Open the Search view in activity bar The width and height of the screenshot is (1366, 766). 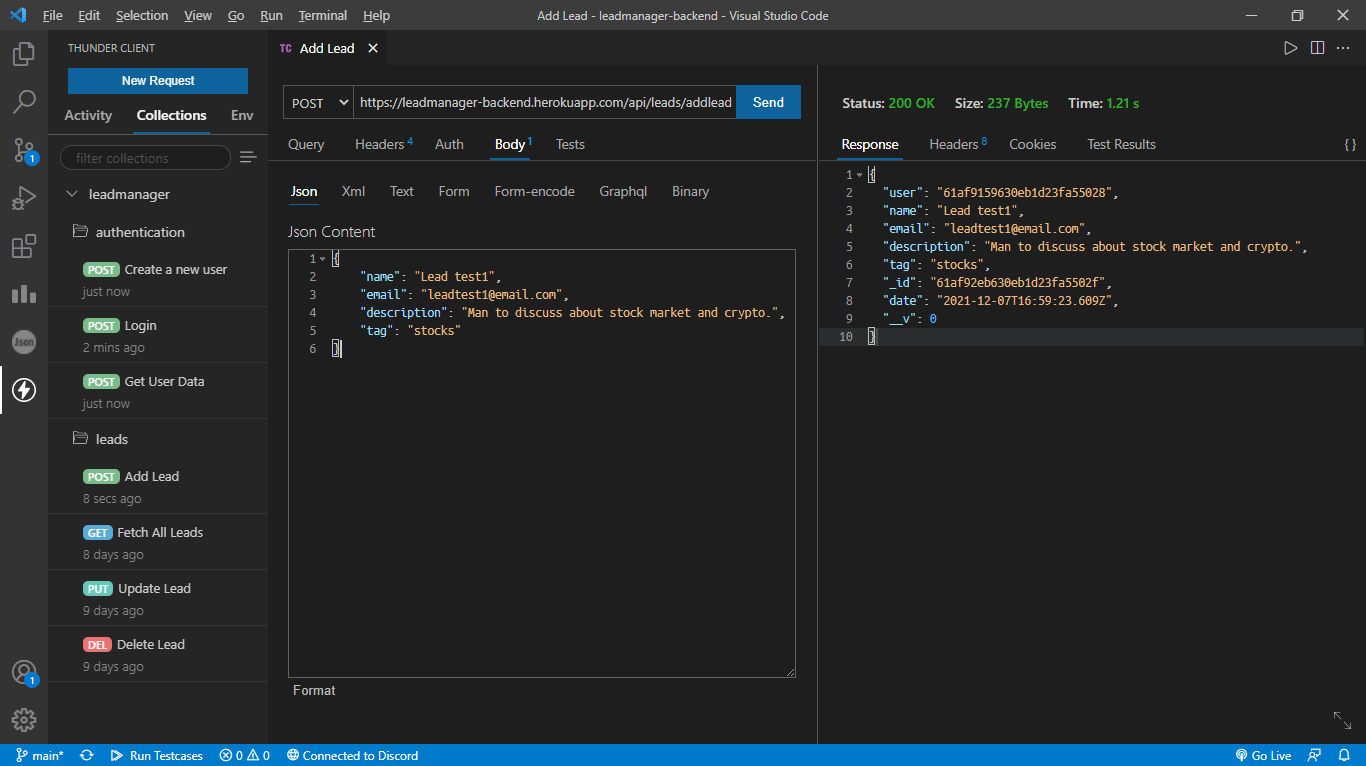tap(24, 102)
